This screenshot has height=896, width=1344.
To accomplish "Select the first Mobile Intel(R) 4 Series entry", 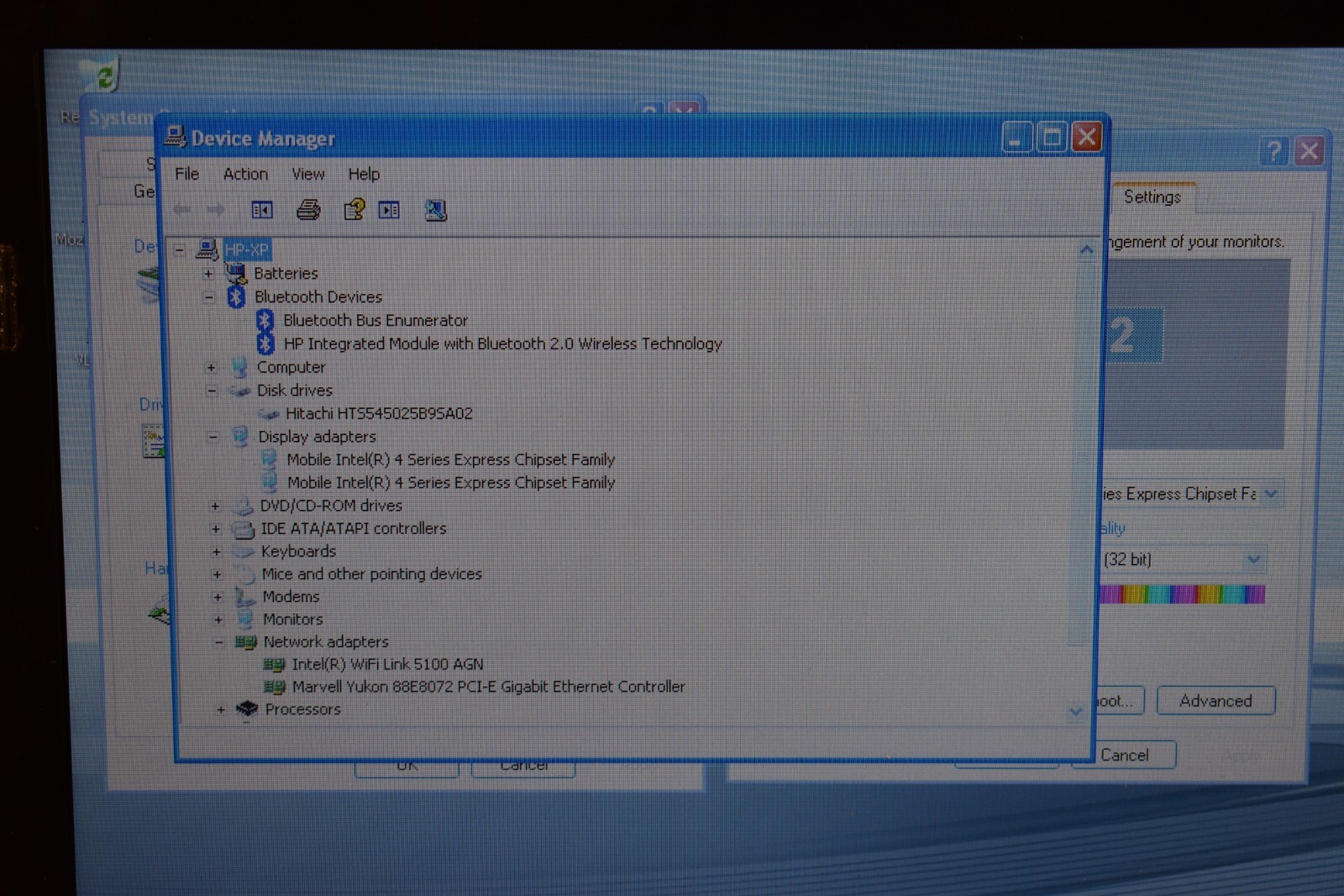I will coord(451,459).
